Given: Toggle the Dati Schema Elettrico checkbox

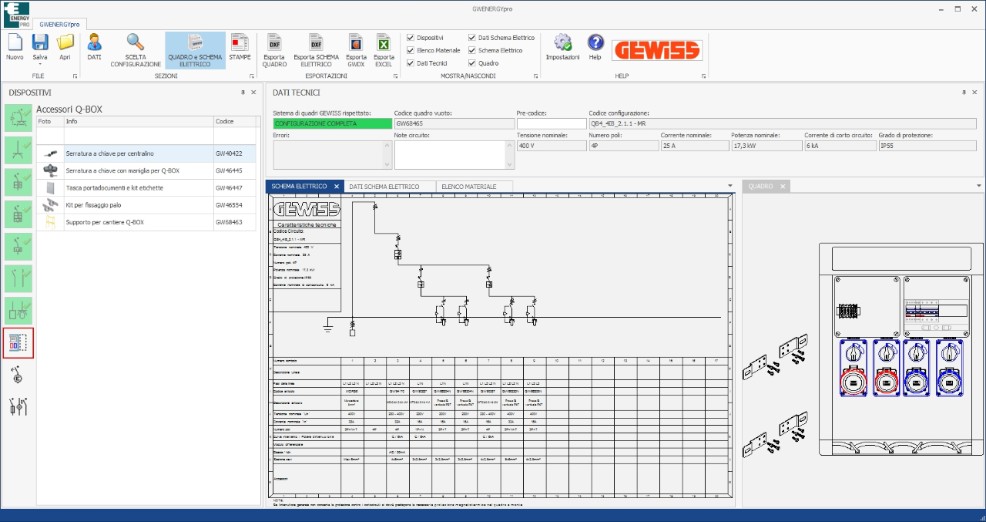Looking at the screenshot, I should [472, 38].
